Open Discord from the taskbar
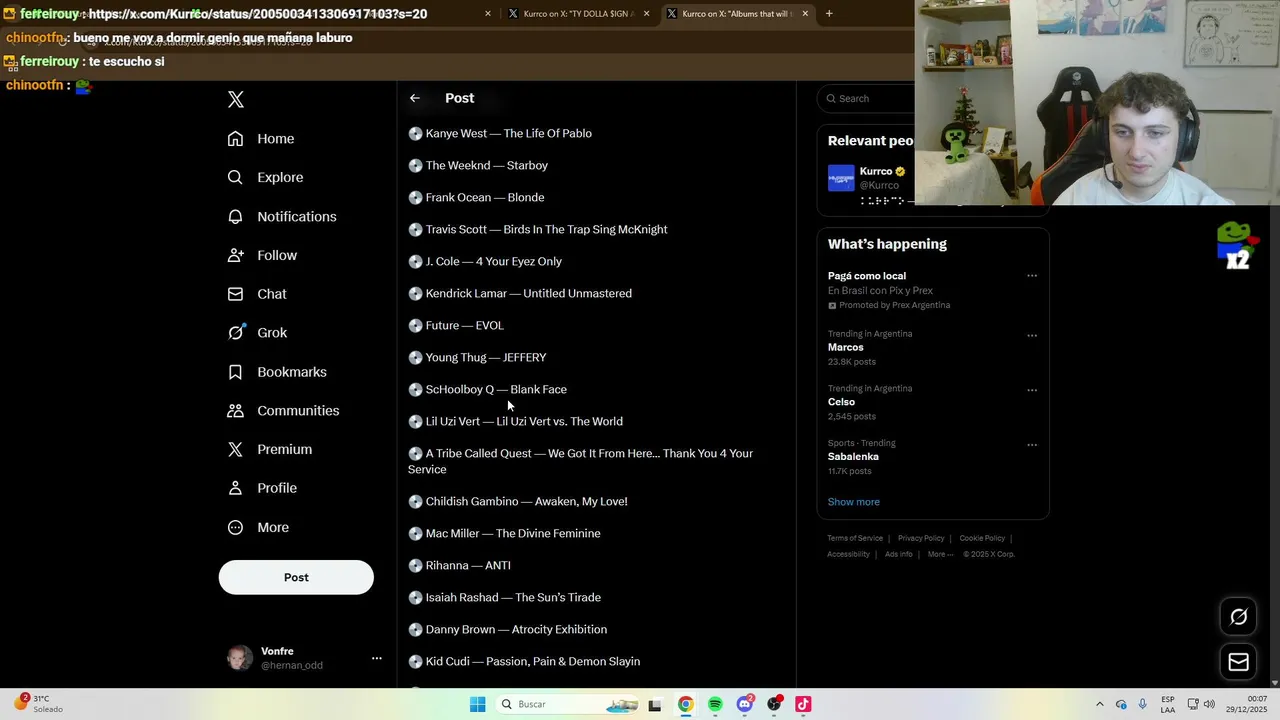The width and height of the screenshot is (1280, 720). (745, 704)
